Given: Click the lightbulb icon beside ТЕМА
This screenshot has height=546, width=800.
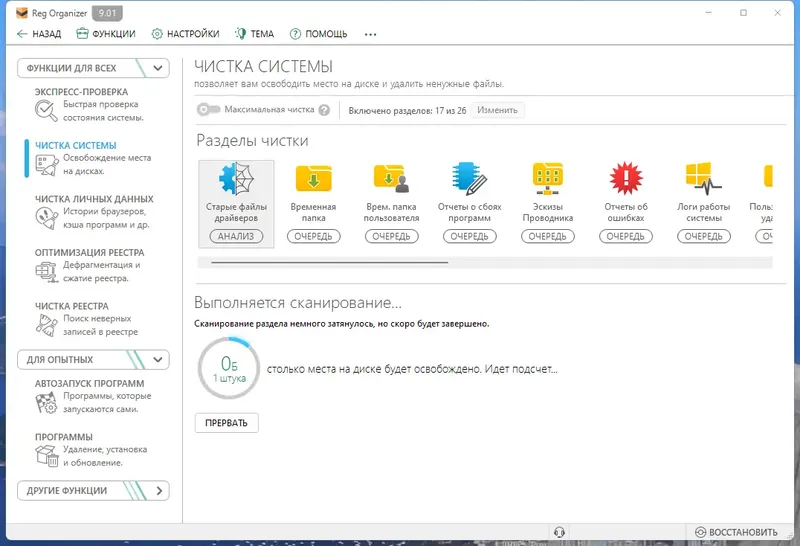Looking at the screenshot, I should (240, 34).
